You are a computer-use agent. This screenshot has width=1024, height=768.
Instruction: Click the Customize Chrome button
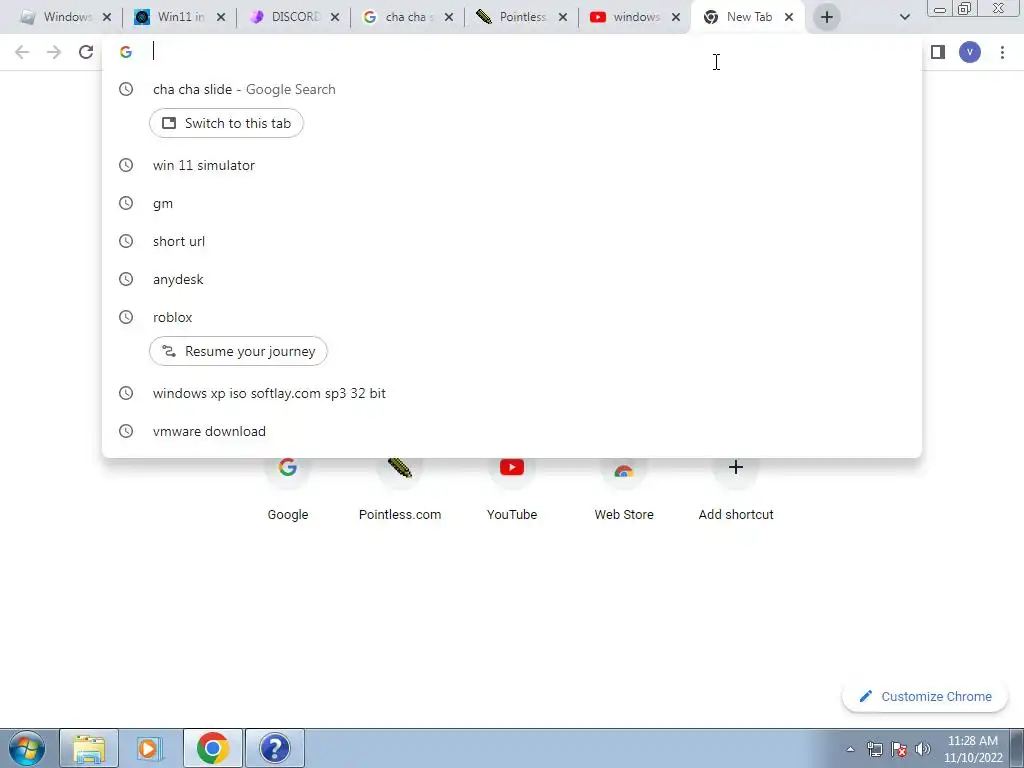(x=925, y=697)
